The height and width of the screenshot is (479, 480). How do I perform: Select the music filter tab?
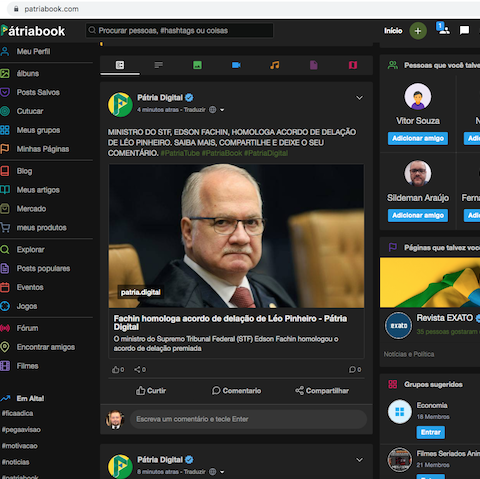[x=275, y=65]
